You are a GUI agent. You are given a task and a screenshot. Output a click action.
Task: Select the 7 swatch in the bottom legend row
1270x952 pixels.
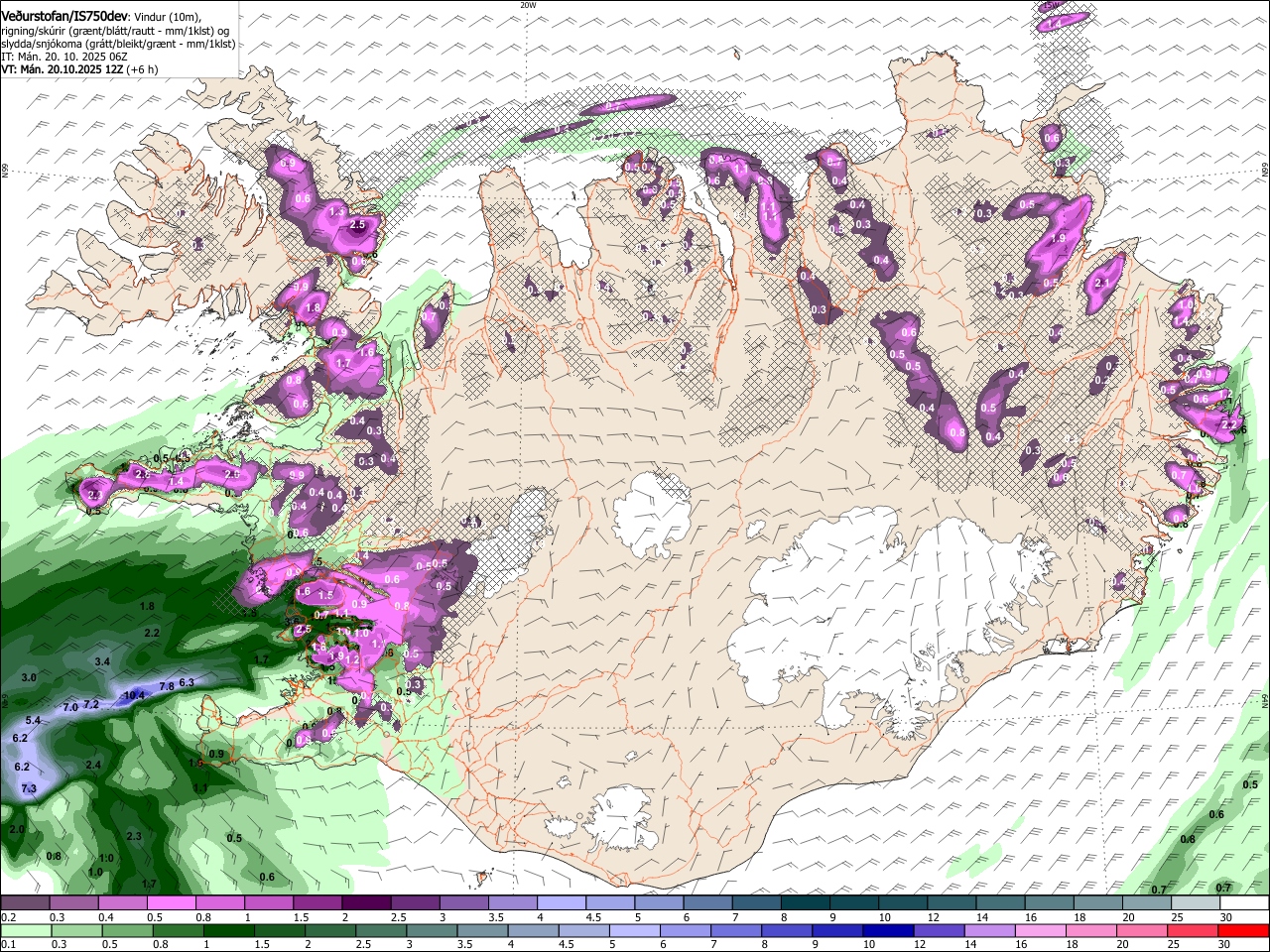pyautogui.click(x=736, y=931)
